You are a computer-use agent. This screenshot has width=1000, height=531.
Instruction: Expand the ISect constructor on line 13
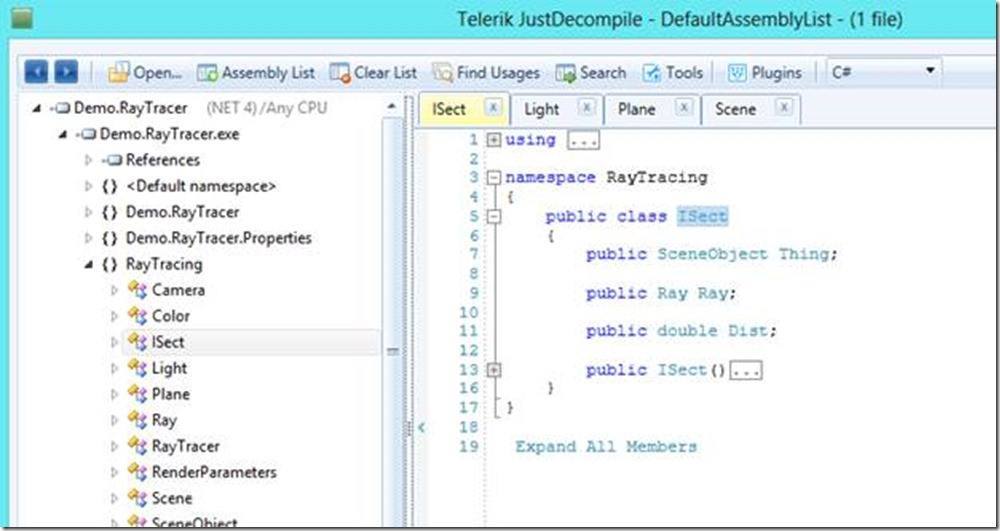coord(494,370)
